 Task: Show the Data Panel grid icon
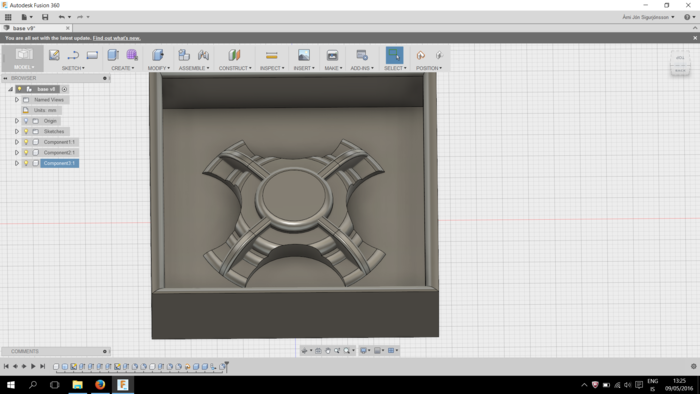[8, 17]
